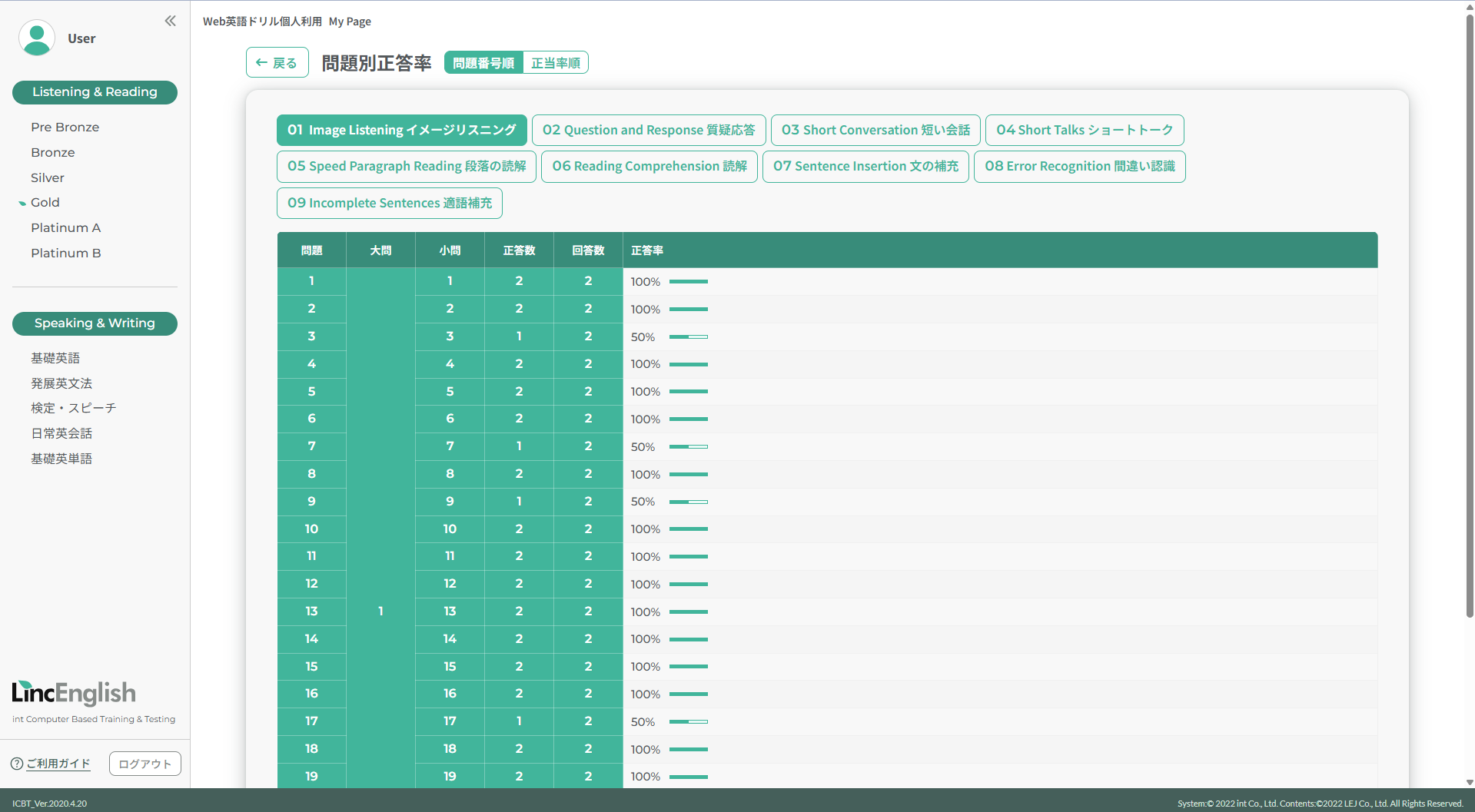Expand the Speaking & Writing section
This screenshot has height=812, width=1475.
(x=95, y=323)
